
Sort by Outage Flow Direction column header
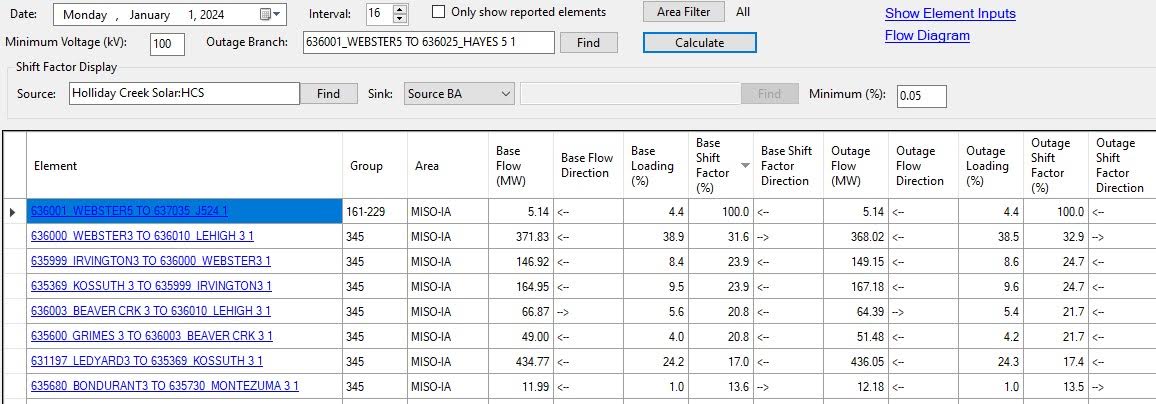[923, 166]
